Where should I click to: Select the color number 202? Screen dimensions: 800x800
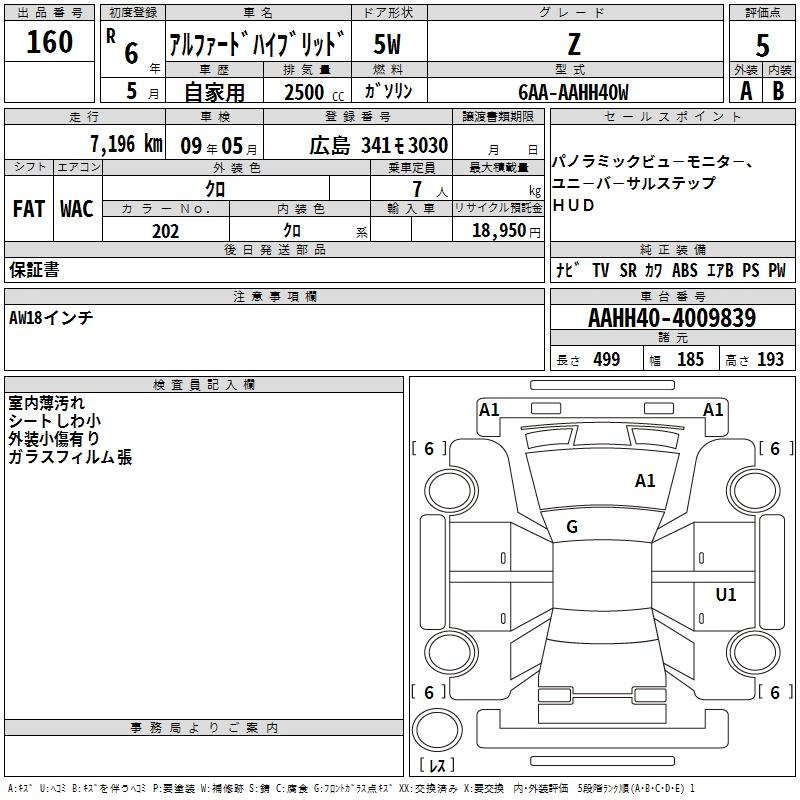[165, 231]
